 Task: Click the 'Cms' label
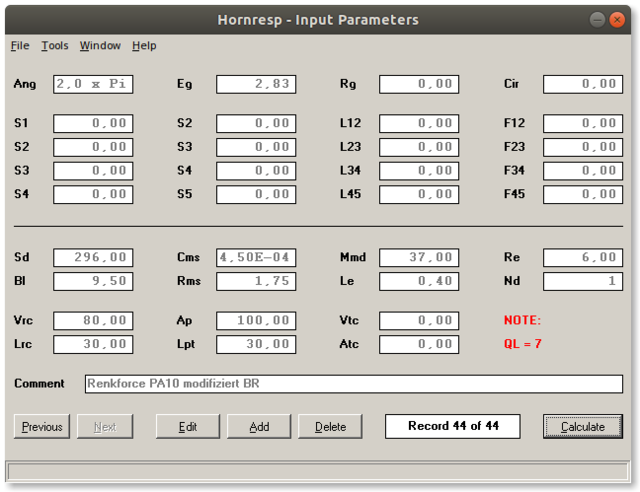point(189,257)
